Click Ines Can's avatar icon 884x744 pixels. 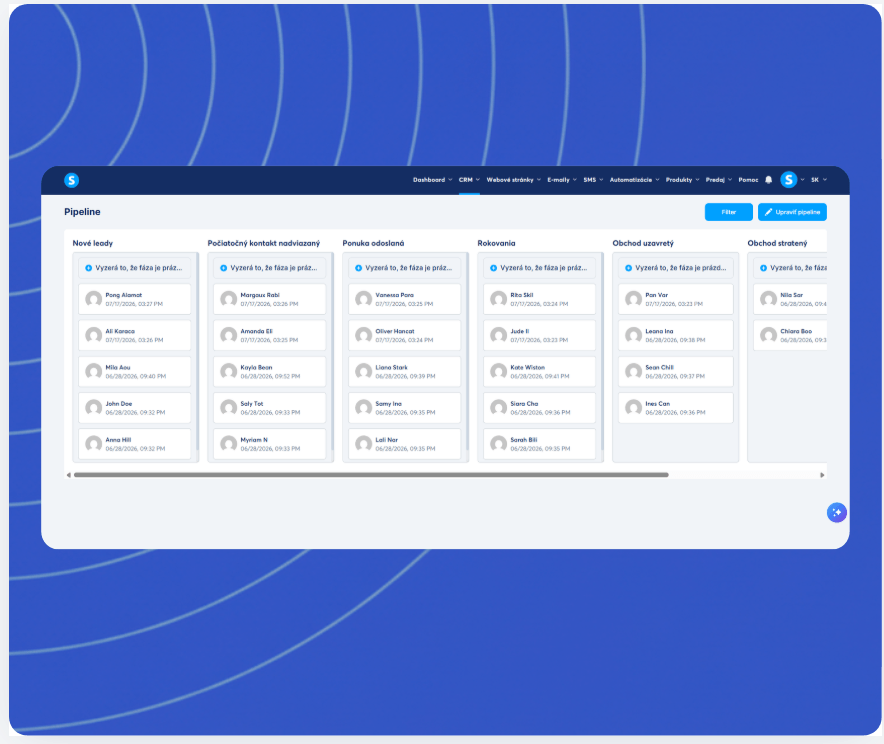[634, 408]
